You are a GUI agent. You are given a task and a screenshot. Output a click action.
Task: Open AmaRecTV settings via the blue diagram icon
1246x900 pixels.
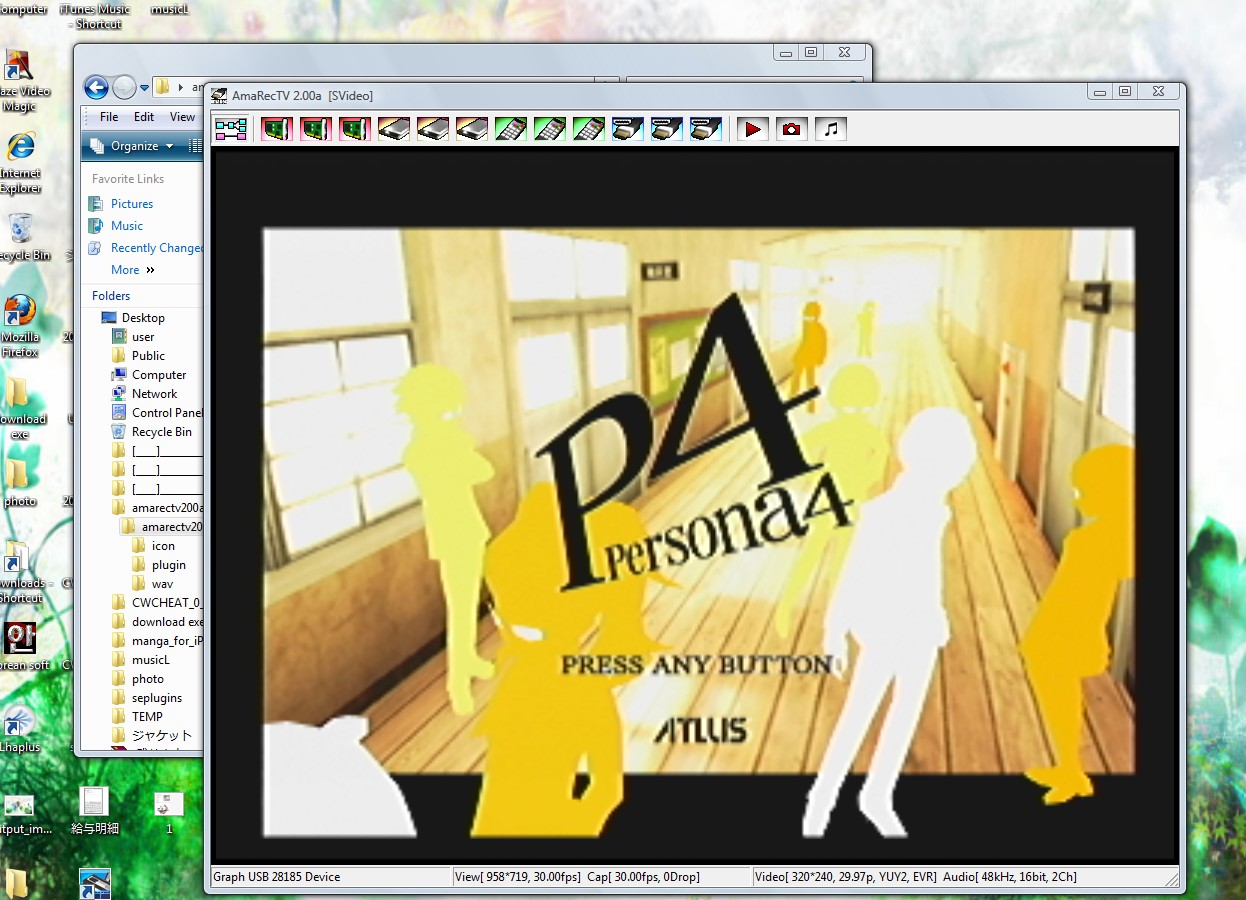[x=231, y=129]
